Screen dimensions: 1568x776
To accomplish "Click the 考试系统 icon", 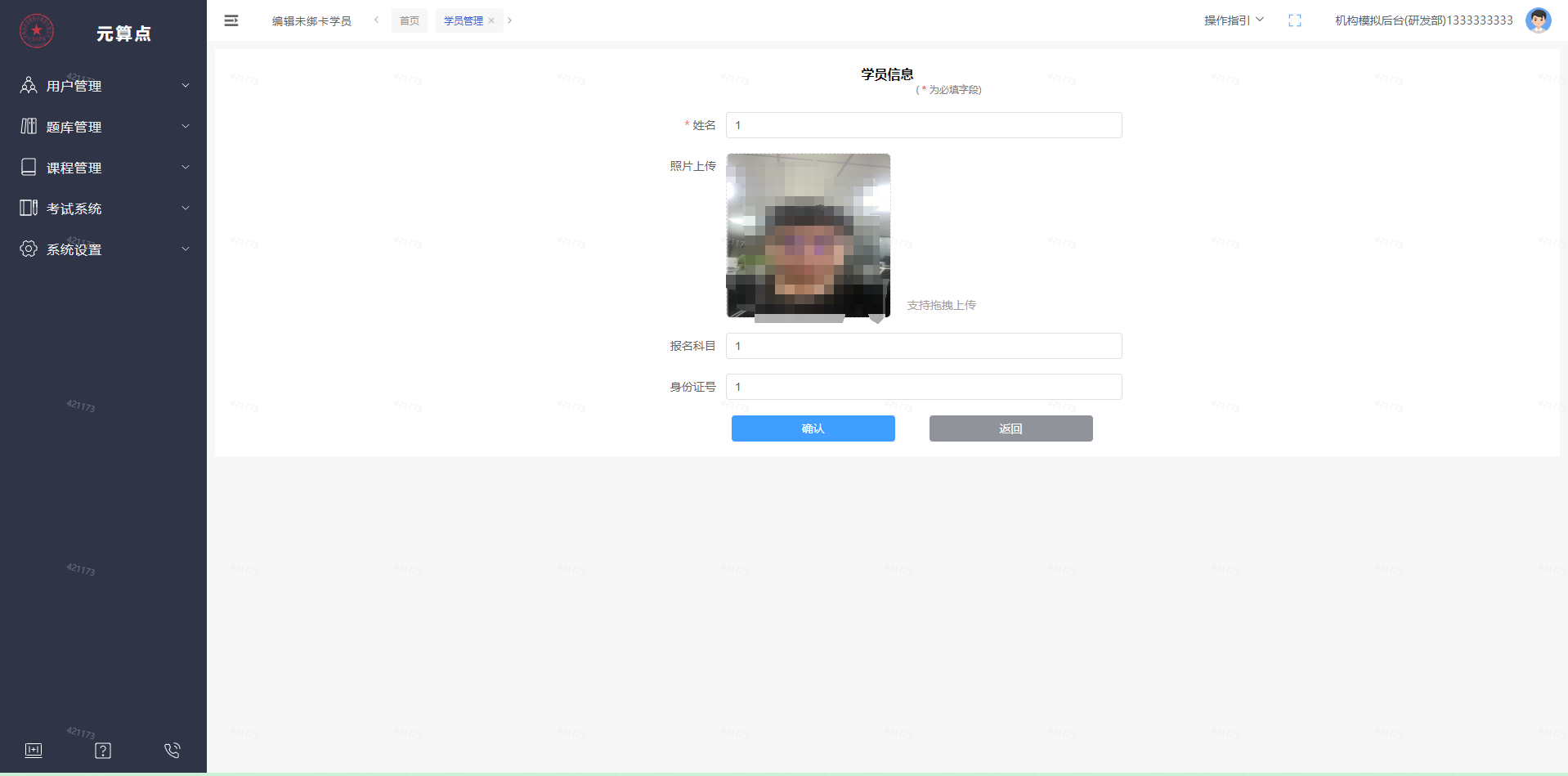I will tap(29, 208).
